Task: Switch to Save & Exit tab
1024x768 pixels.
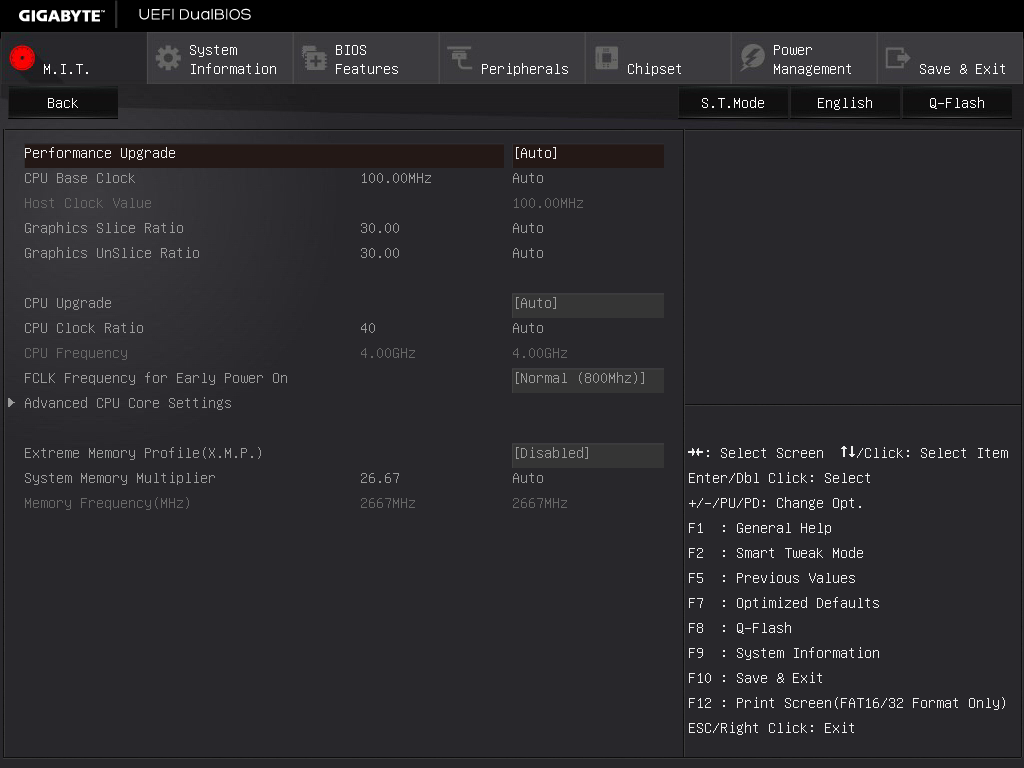Action: [950, 59]
